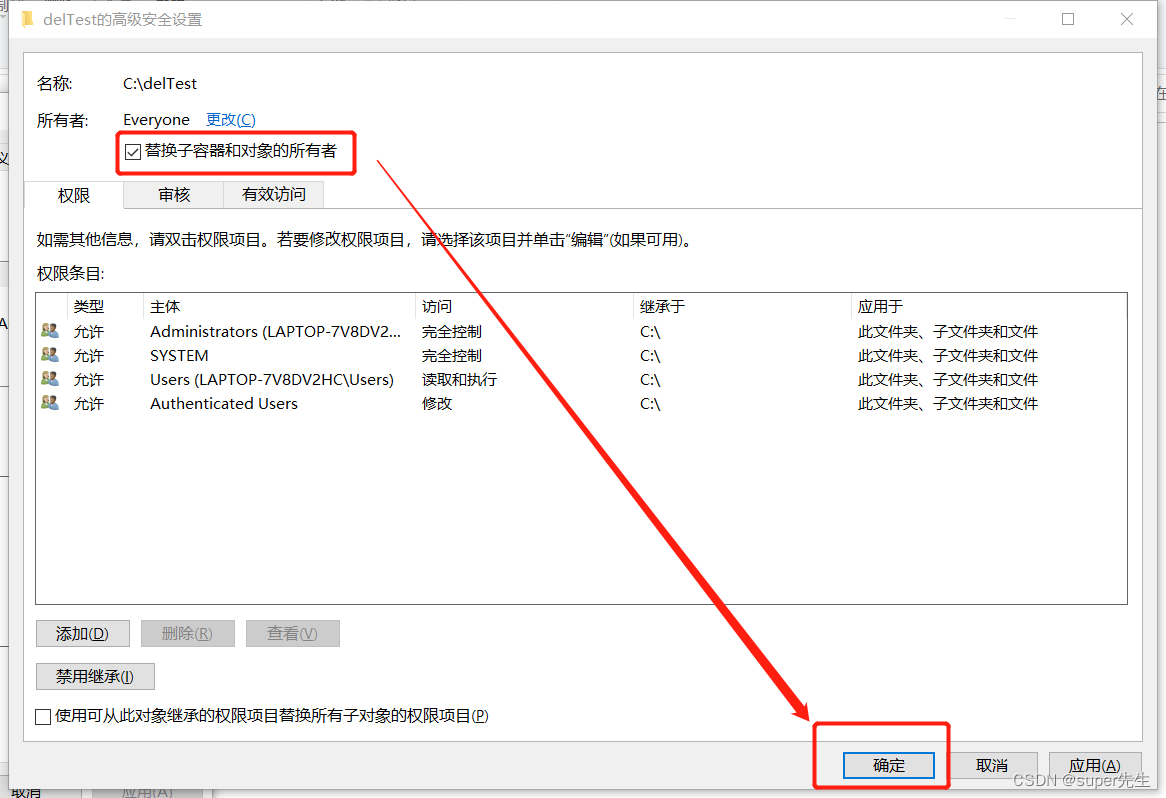Image resolution: width=1166 pixels, height=798 pixels.
Task: Click the 查看(V) button
Action: [x=292, y=634]
